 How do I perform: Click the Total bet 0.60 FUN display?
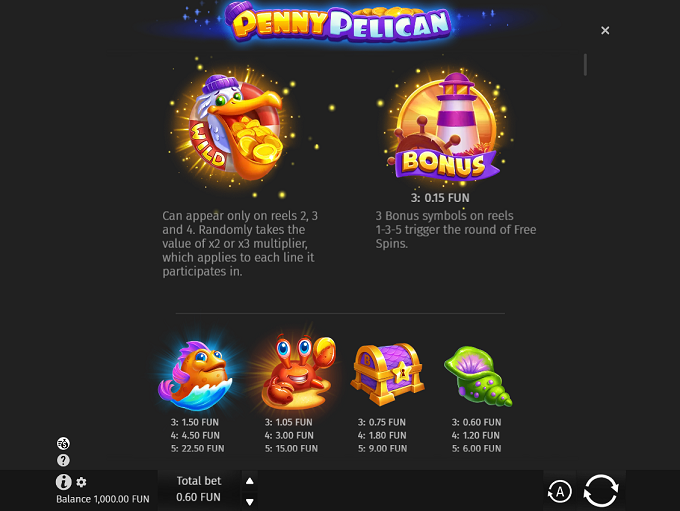click(x=199, y=489)
